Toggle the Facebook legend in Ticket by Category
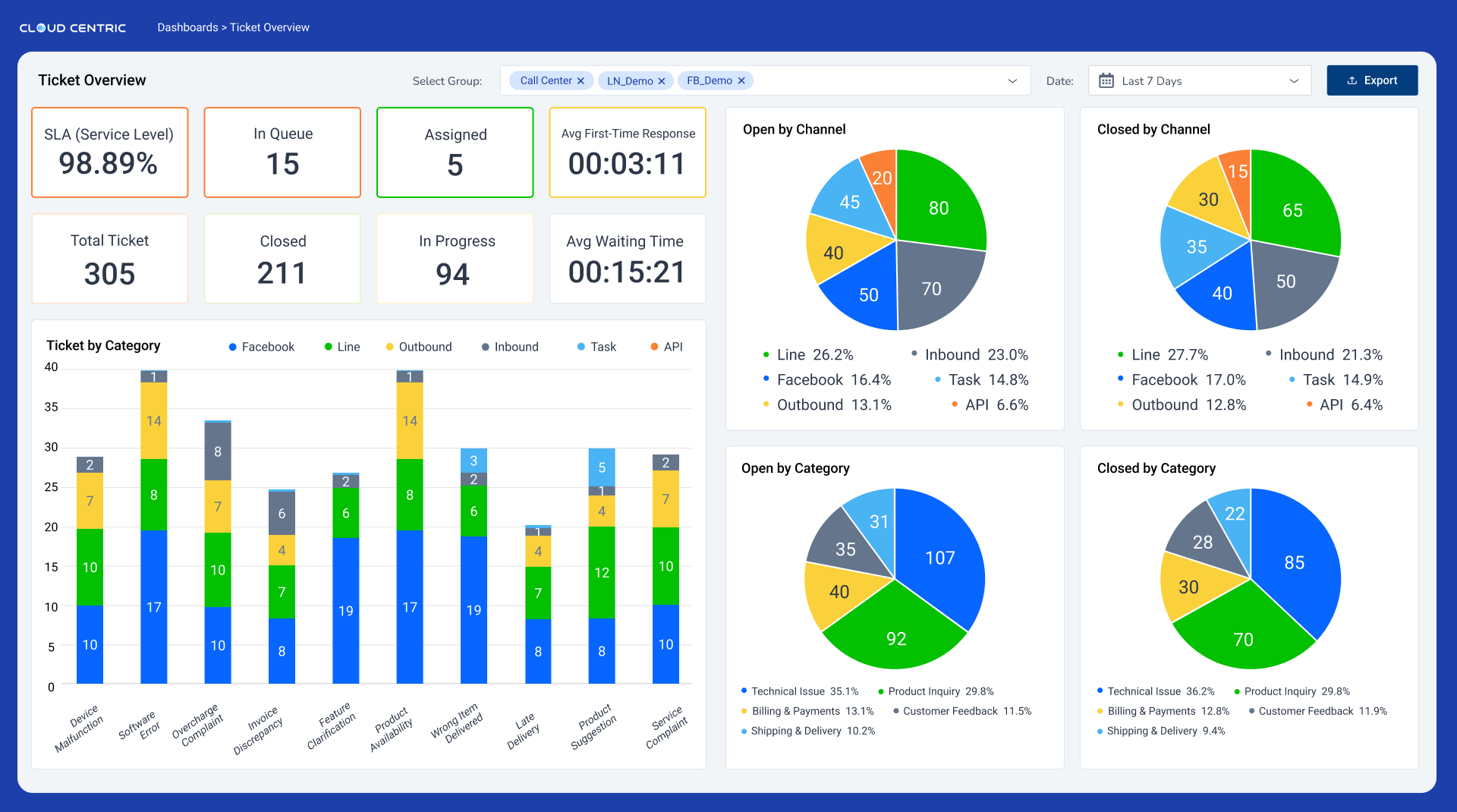 [262, 347]
